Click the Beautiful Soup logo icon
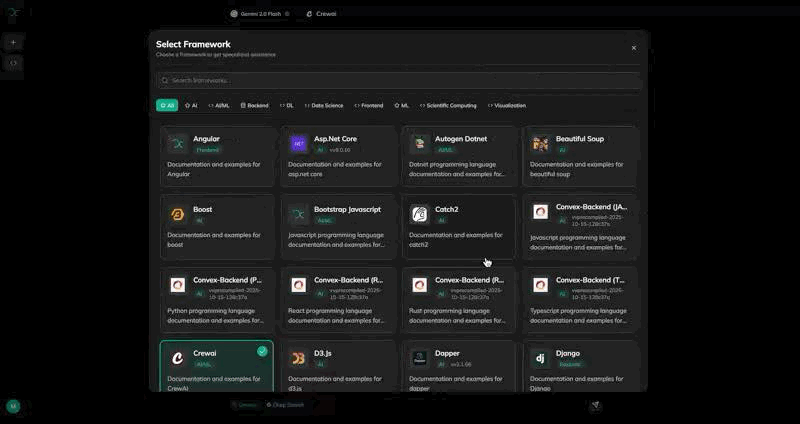 coord(540,144)
